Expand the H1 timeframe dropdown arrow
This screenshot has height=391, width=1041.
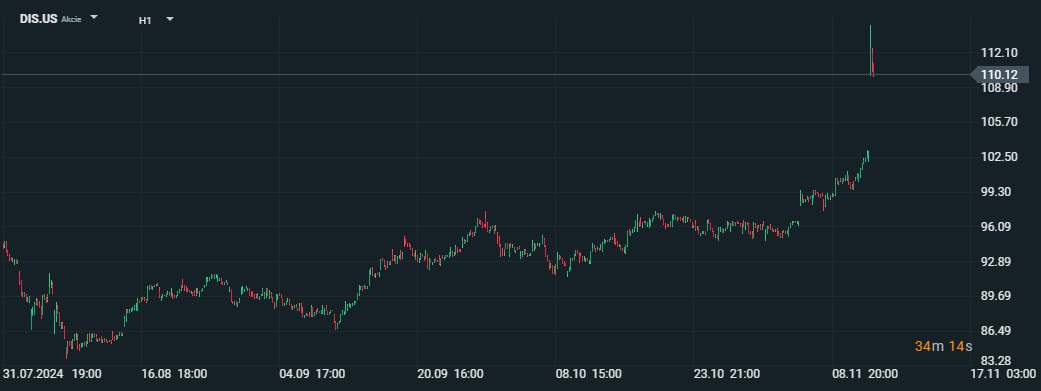point(170,19)
